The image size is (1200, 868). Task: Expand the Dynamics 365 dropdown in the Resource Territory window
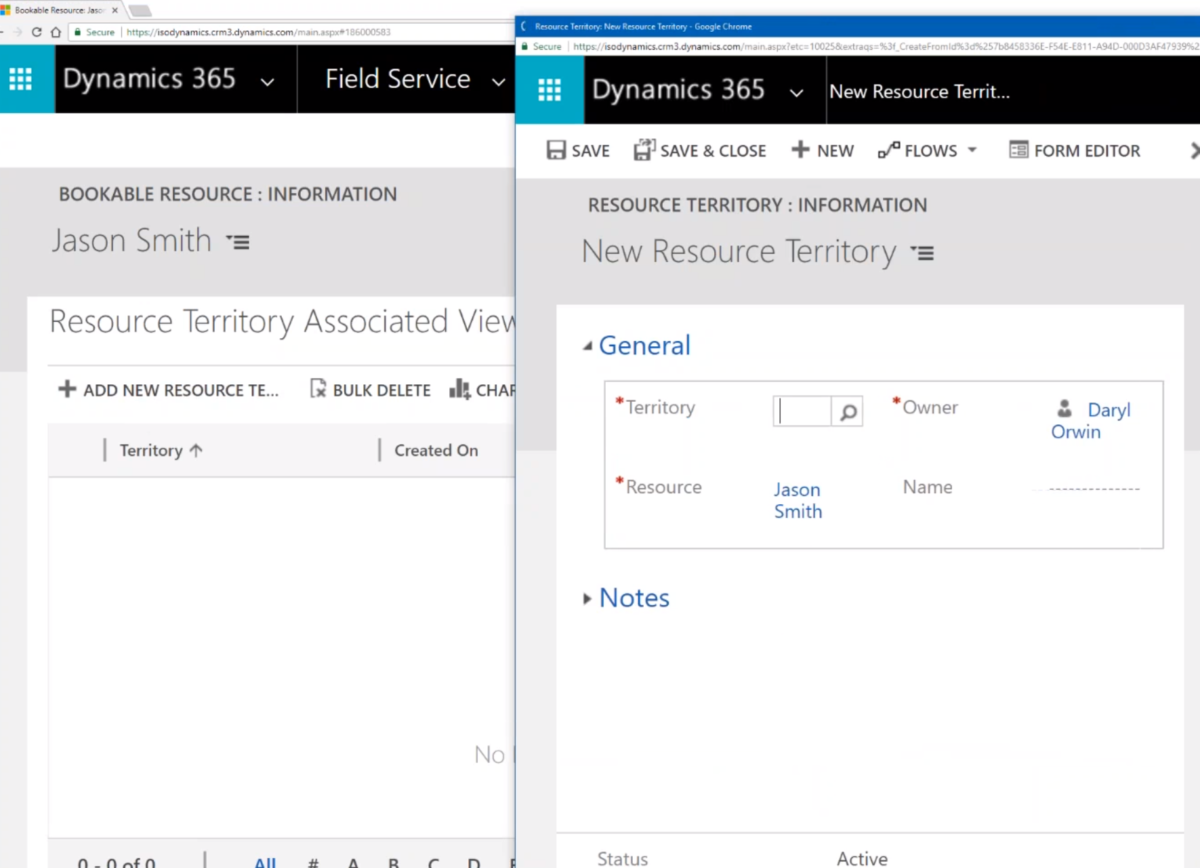coord(796,93)
